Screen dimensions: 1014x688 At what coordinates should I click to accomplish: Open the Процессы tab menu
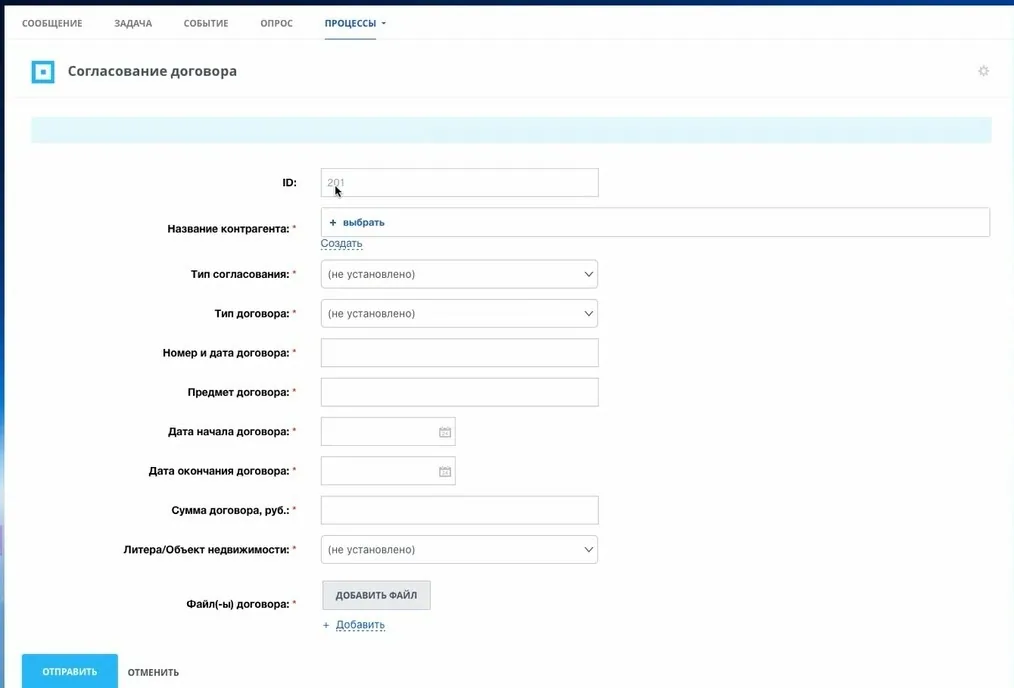355,23
